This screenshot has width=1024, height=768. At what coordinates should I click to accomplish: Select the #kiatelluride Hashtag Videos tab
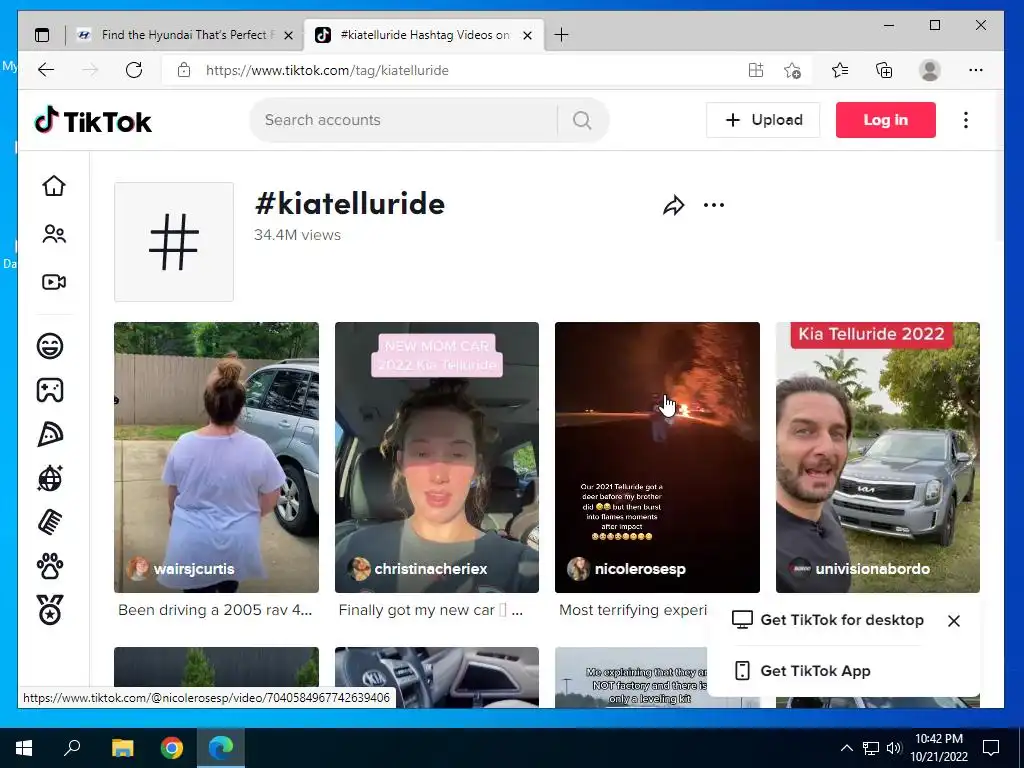(x=424, y=35)
